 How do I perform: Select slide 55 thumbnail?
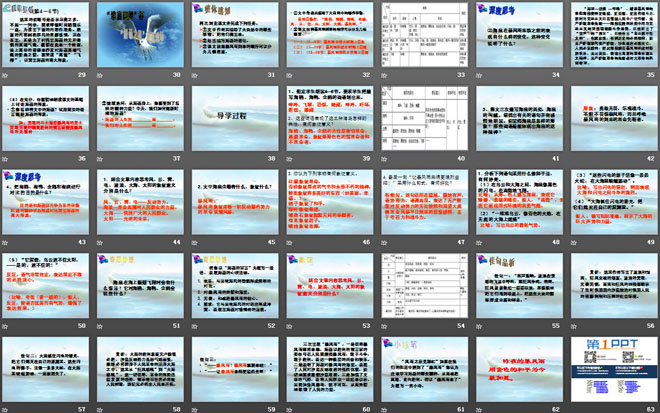pos(519,285)
